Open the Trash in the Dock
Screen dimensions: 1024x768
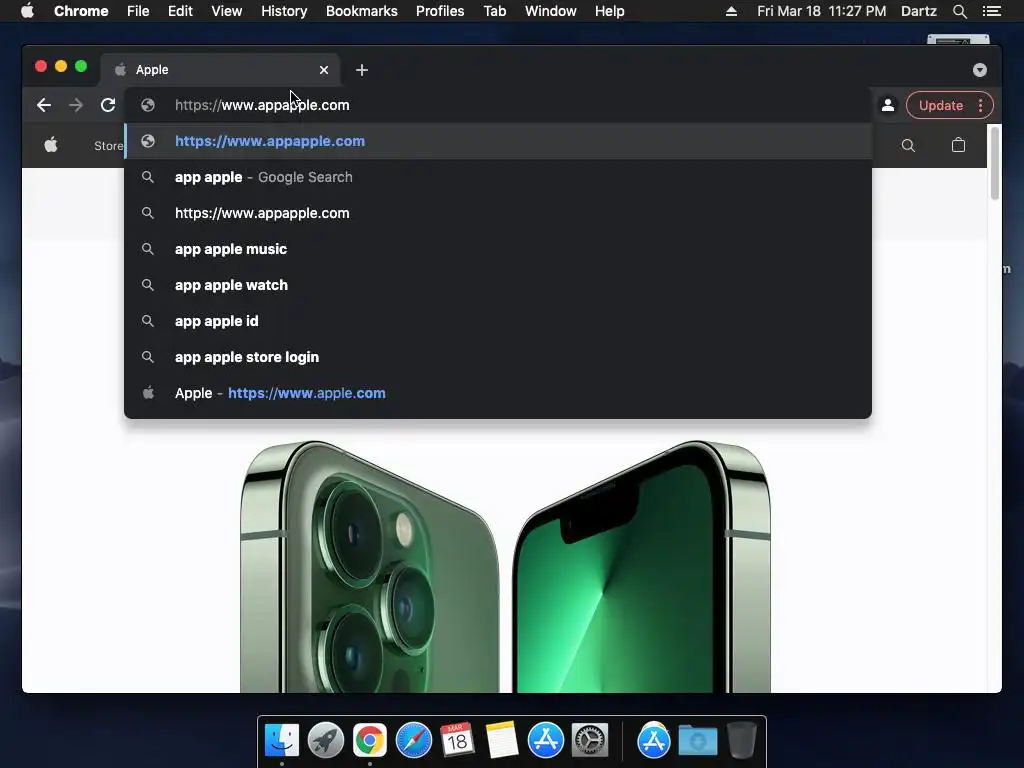(741, 740)
